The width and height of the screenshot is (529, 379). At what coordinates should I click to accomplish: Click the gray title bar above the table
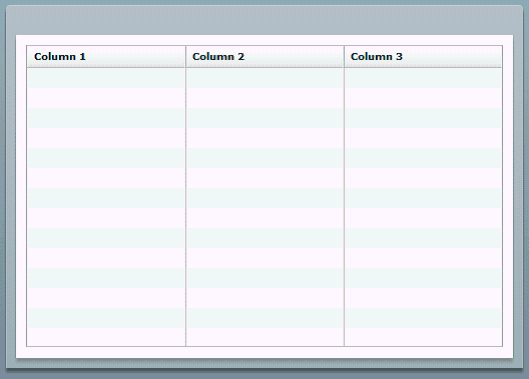[x=264, y=20]
